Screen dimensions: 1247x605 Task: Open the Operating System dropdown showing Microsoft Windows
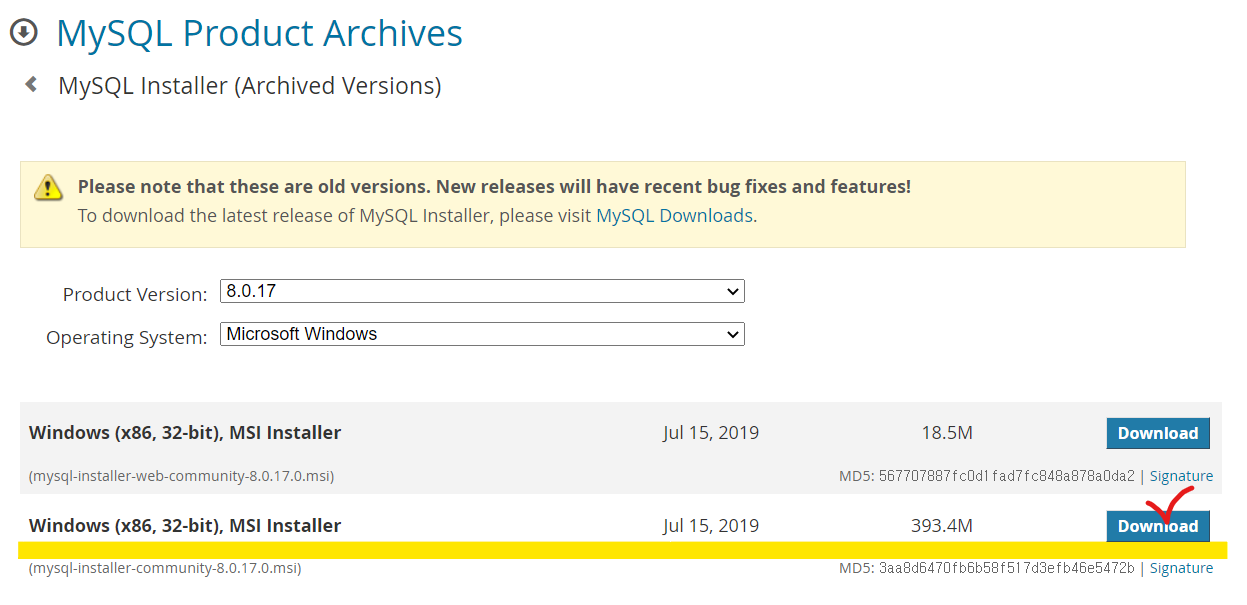click(x=482, y=334)
